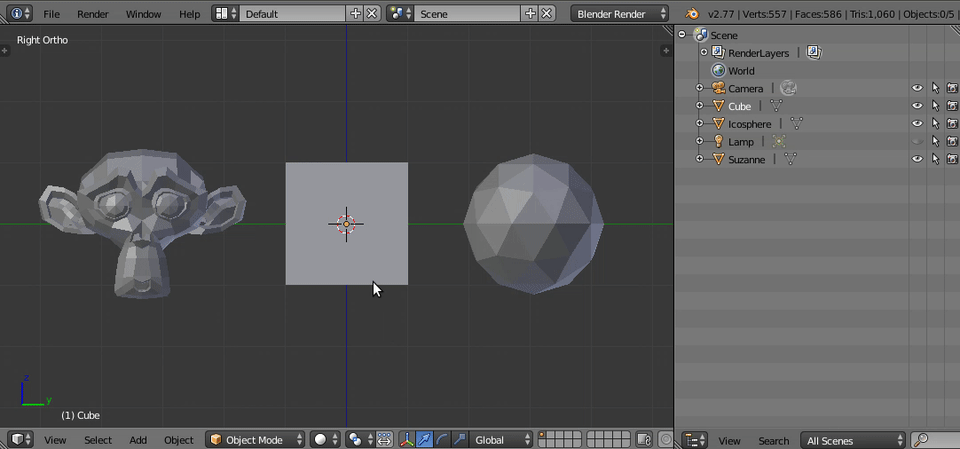Viewport: 960px width, 449px height.
Task: Click the Blender logo icon in header
Action: coord(692,14)
